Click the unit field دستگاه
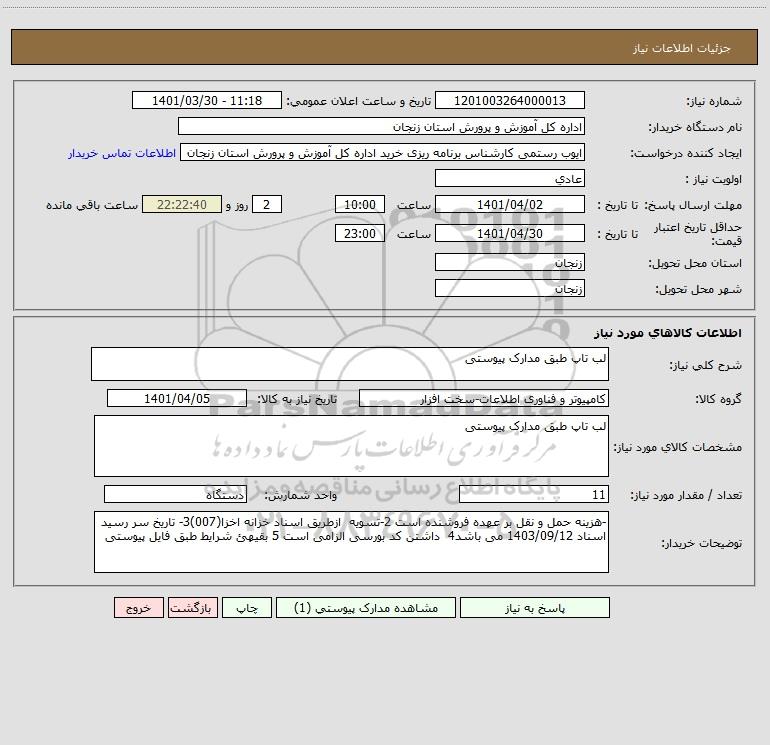Screen dimensions: 770x745 tap(175, 494)
